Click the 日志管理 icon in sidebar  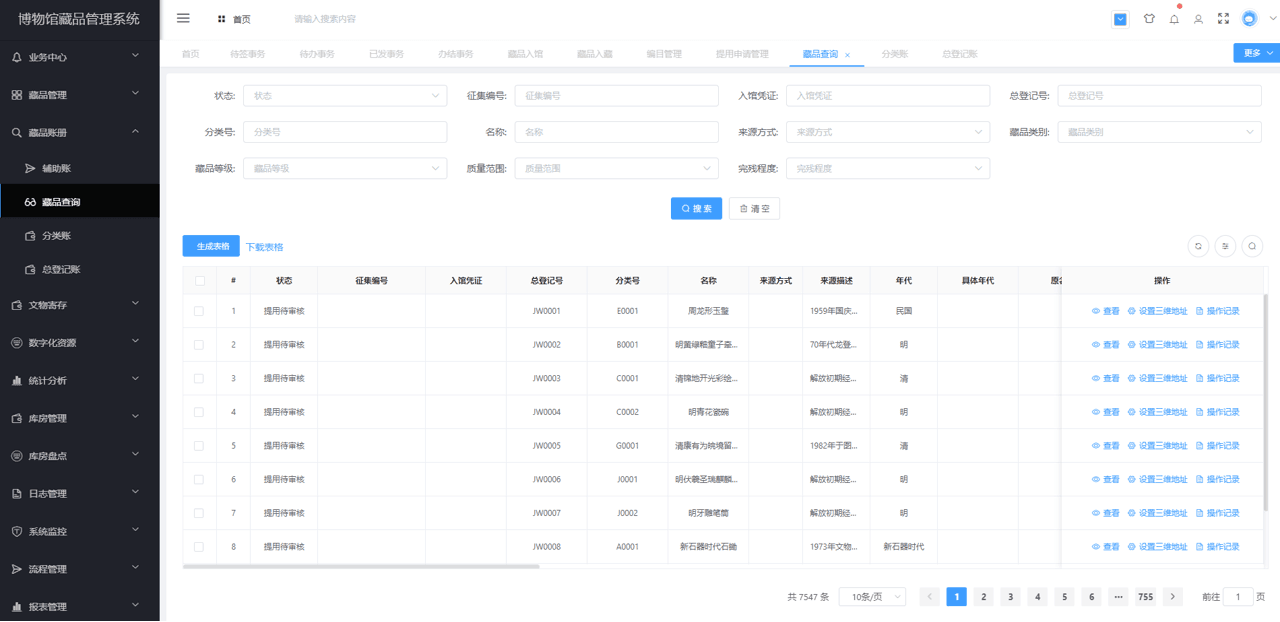click(17, 494)
